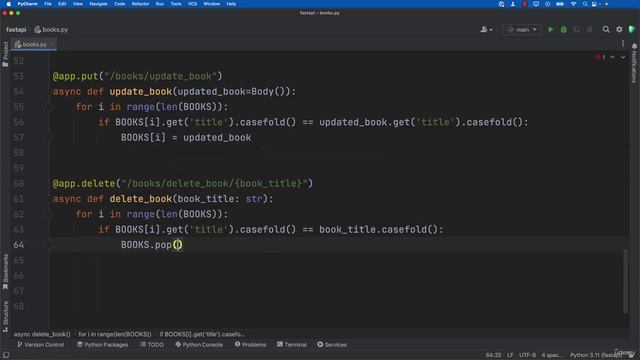Click the @app.put decorator
This screenshot has height=360, width=640.
tap(75, 76)
